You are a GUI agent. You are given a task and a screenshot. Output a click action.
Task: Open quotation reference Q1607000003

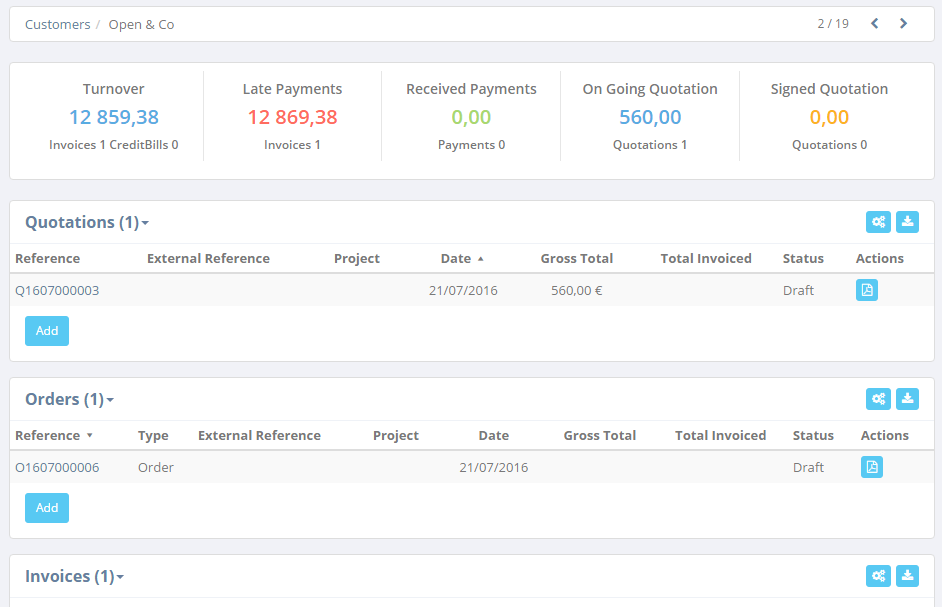57,290
